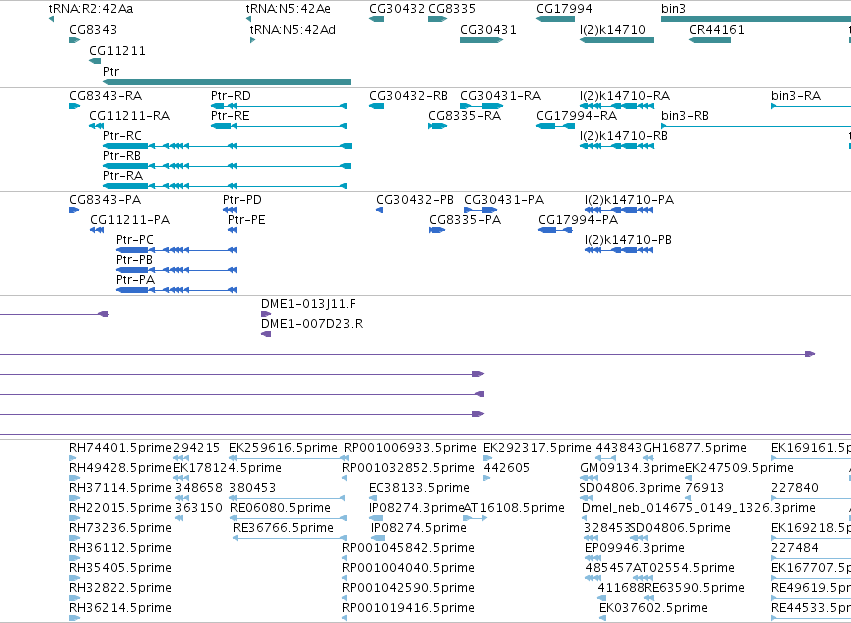
Task: Open the Ptr-RA transcript label
Action: (x=123, y=176)
